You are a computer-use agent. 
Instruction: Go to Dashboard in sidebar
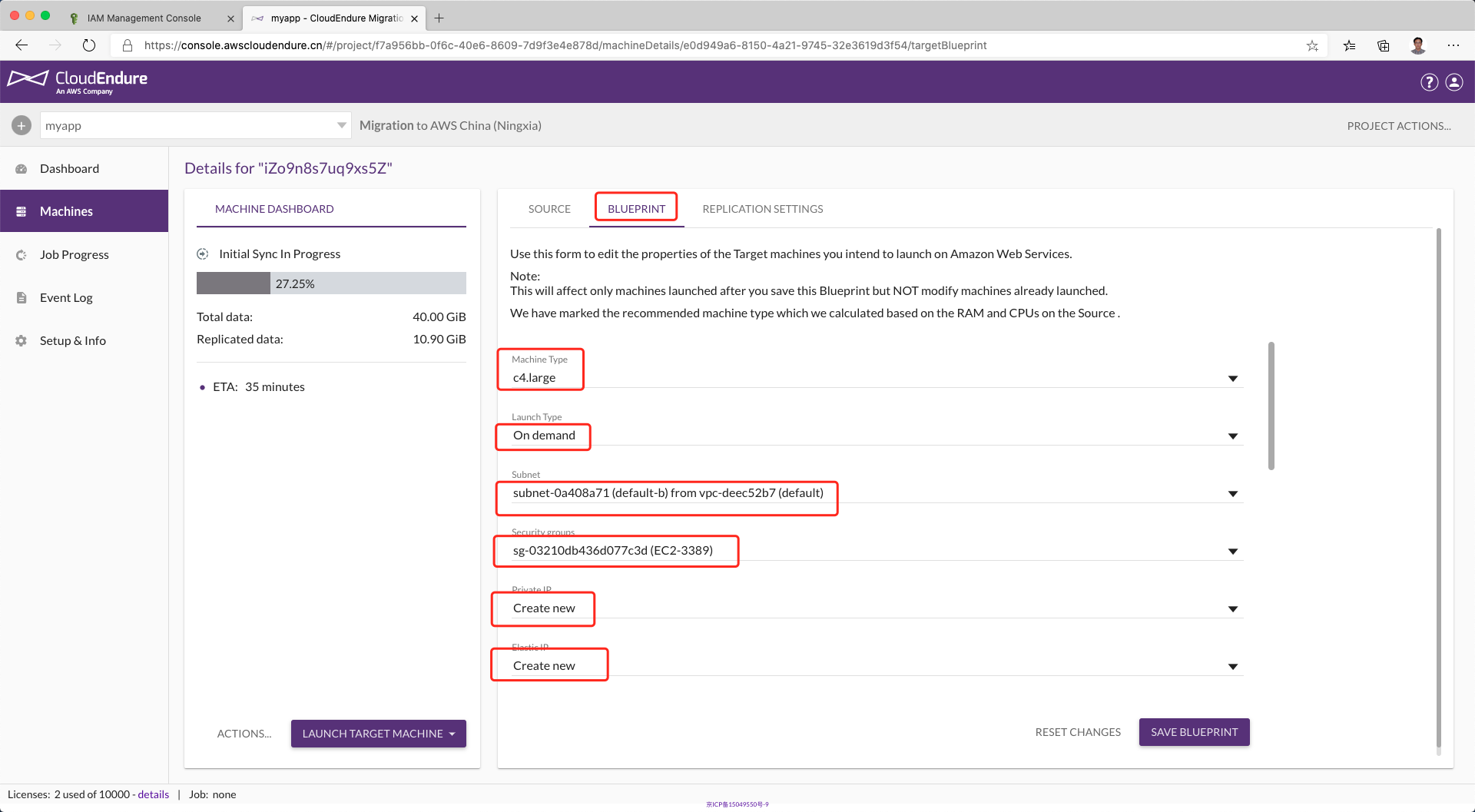(69, 168)
